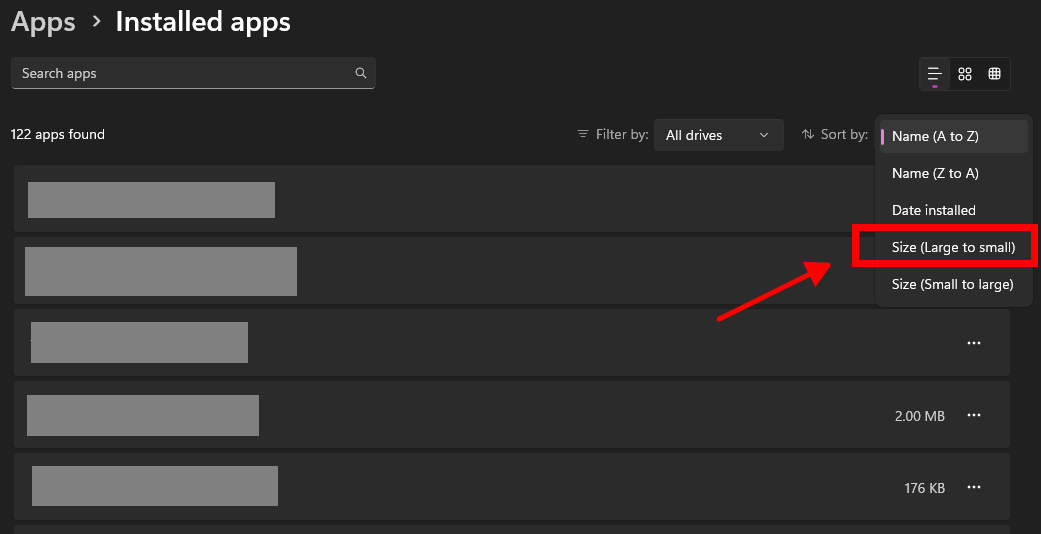Image resolution: width=1041 pixels, height=534 pixels.
Task: Choose Name (Z to A) sort option
Action: coord(935,173)
